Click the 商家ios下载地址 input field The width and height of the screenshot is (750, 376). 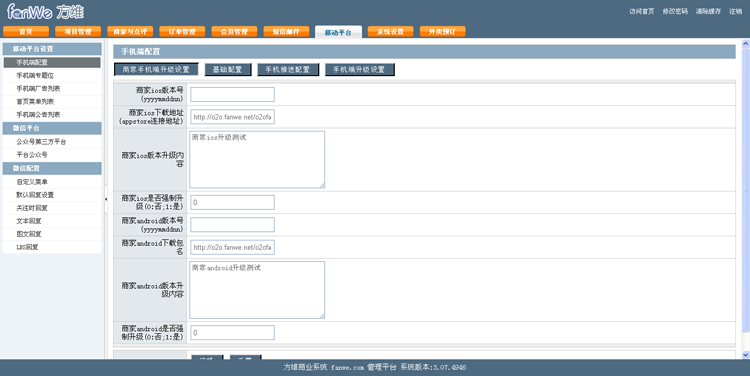232,117
